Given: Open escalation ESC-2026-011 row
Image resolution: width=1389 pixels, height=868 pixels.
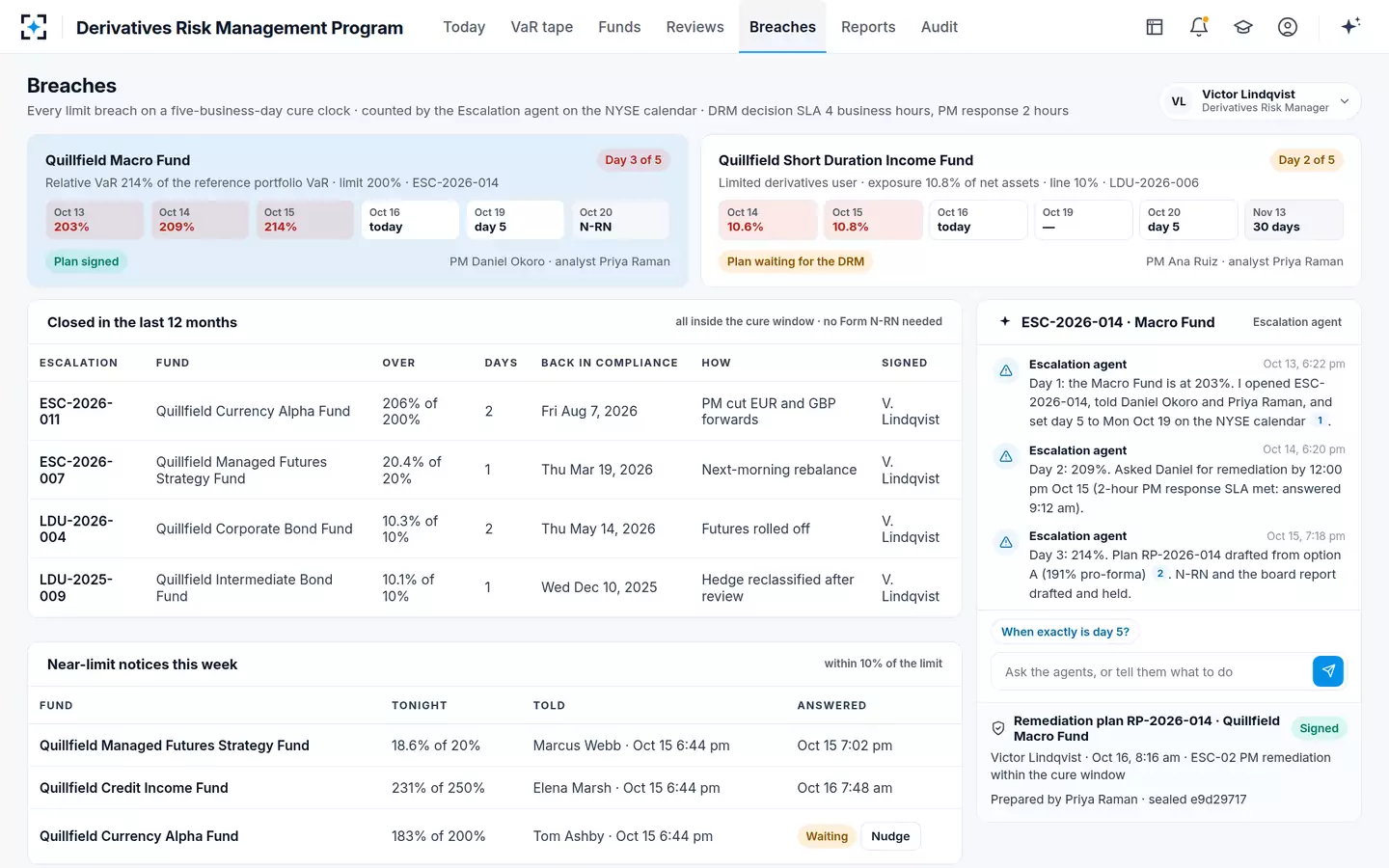Looking at the screenshot, I should pyautogui.click(x=494, y=411).
